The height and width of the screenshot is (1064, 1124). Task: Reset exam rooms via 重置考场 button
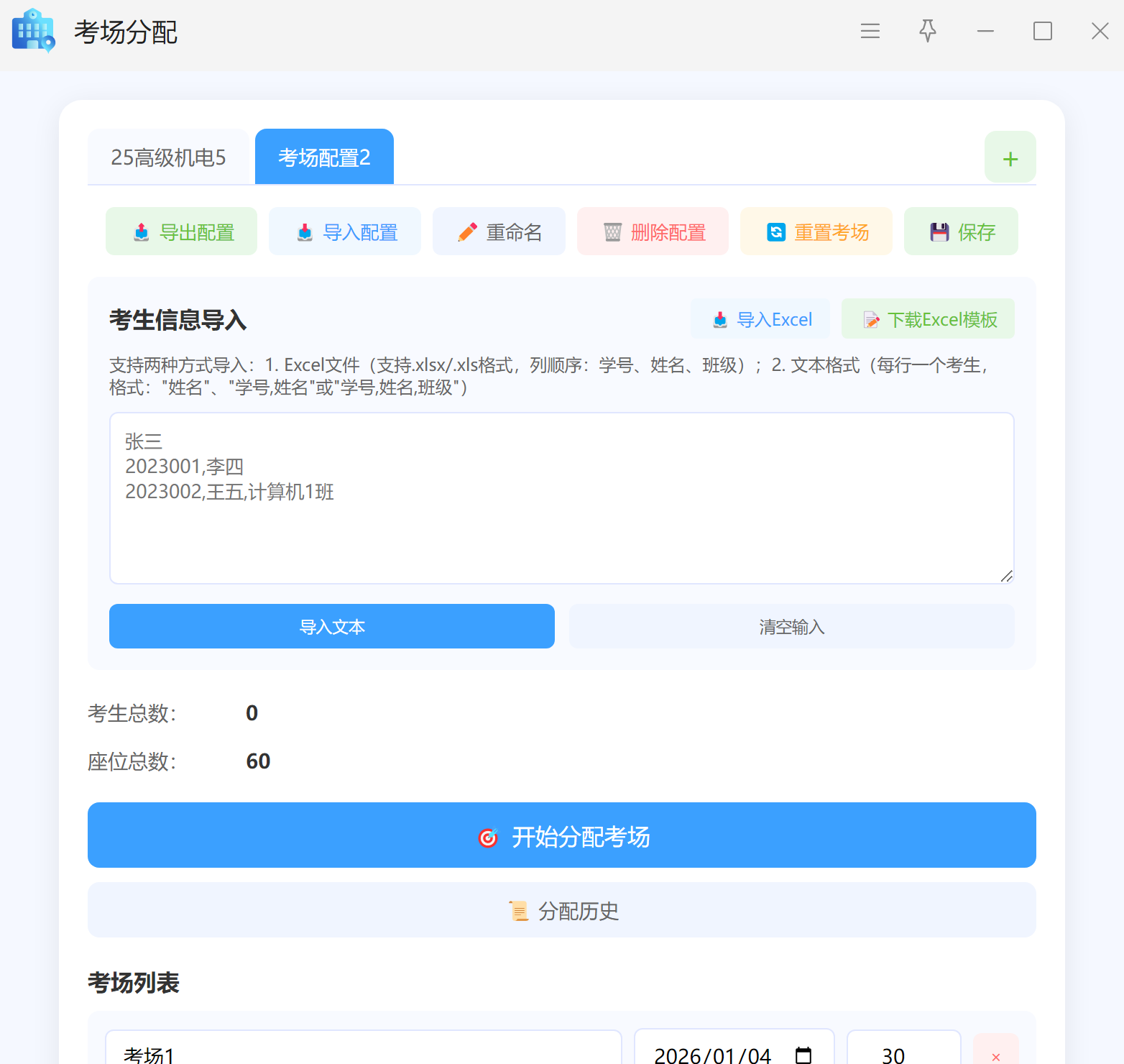[x=816, y=231]
